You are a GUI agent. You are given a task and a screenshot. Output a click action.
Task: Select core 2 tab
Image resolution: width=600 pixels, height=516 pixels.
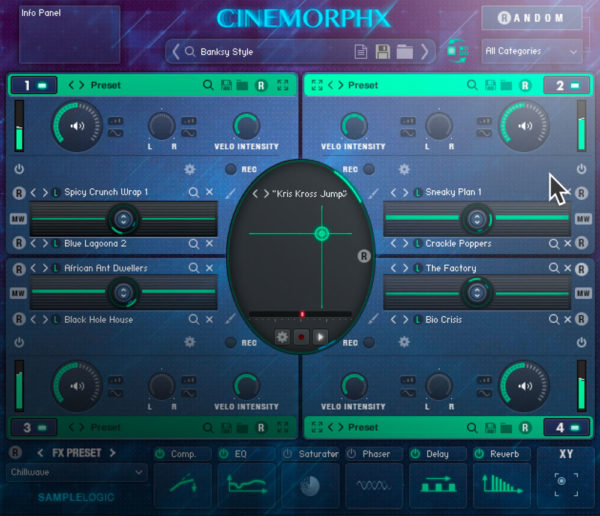(567, 85)
